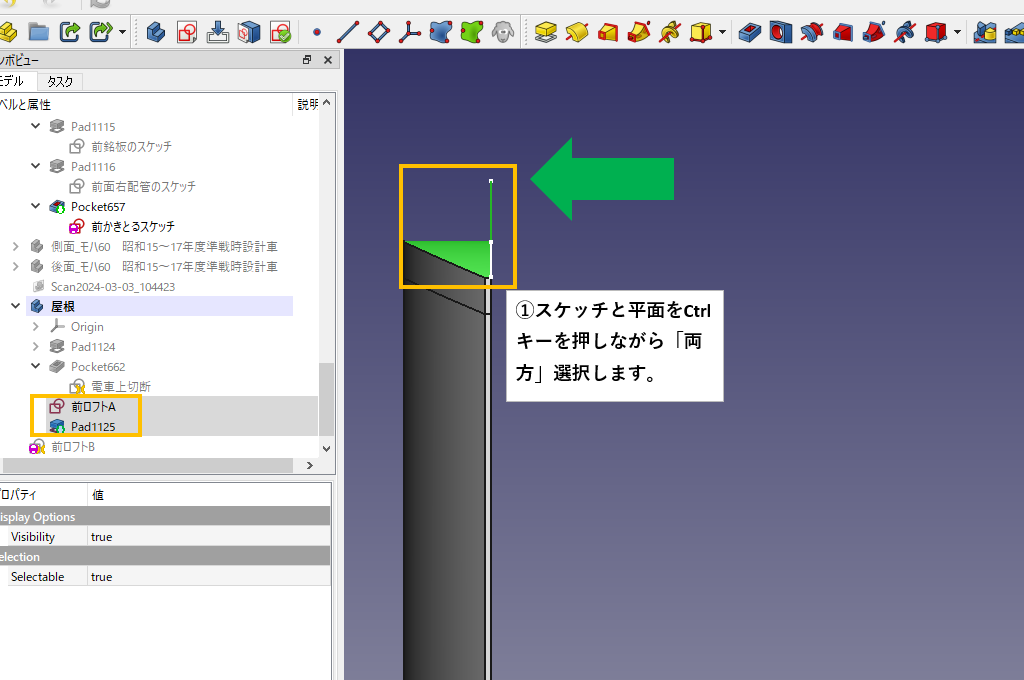This screenshot has width=1024, height=680.
Task: Click the Create datum point icon
Action: pyautogui.click(x=317, y=32)
